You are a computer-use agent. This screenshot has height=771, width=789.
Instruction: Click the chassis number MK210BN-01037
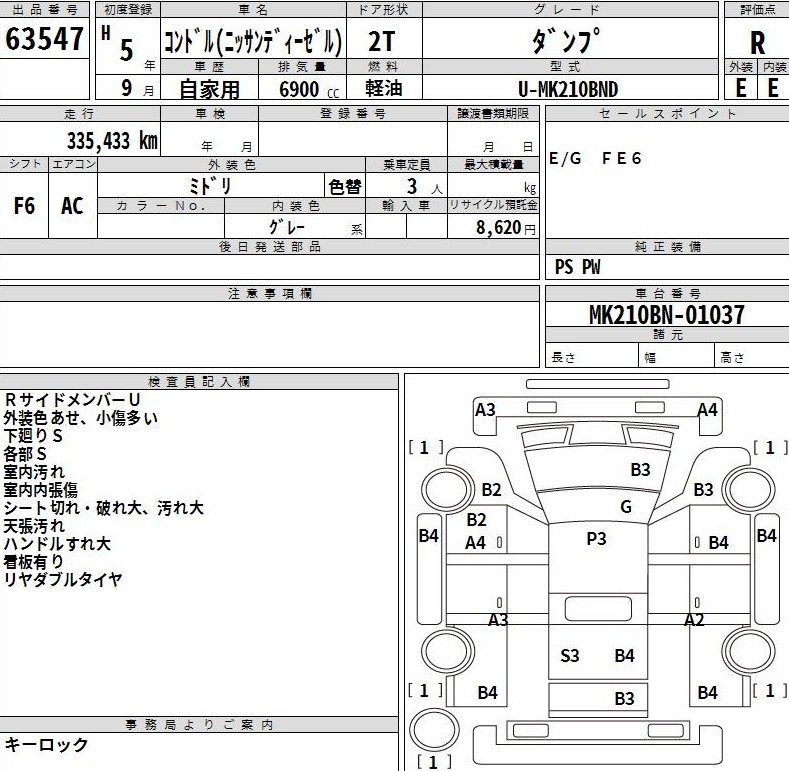click(667, 315)
